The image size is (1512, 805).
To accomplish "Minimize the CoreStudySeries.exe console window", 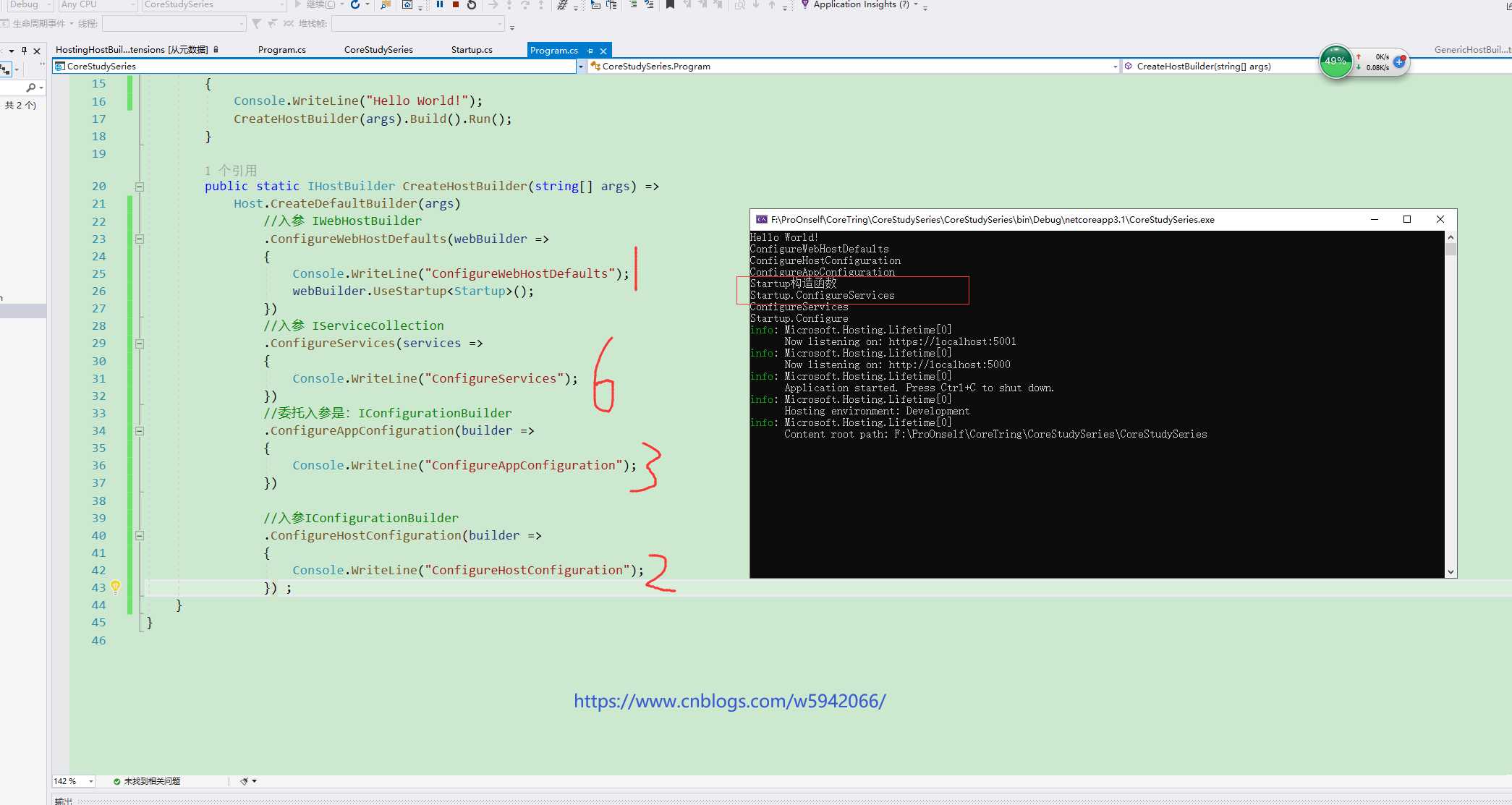I will pyautogui.click(x=1375, y=219).
